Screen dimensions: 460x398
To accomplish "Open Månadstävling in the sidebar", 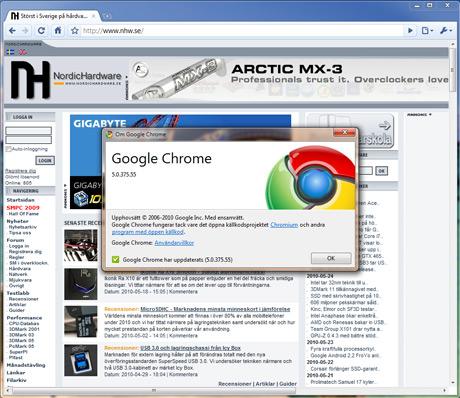I will [26, 365].
